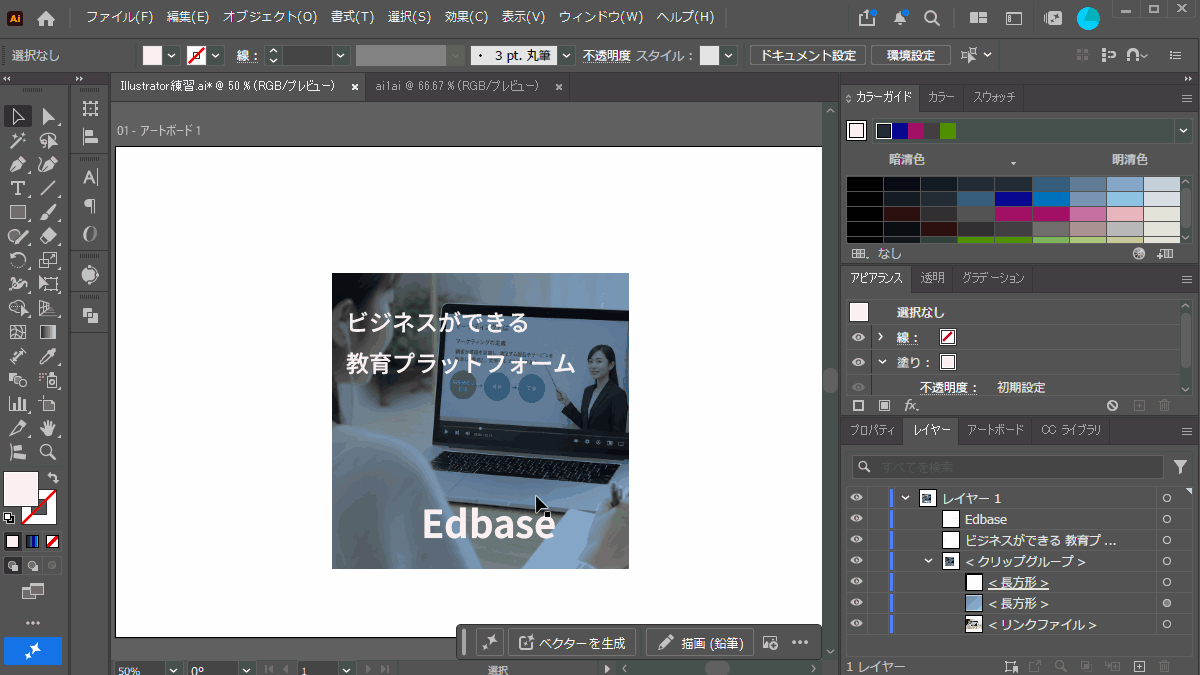Open the brush definition 3 pt. 丸筆 dropdown
The image size is (1200, 675).
coord(567,56)
